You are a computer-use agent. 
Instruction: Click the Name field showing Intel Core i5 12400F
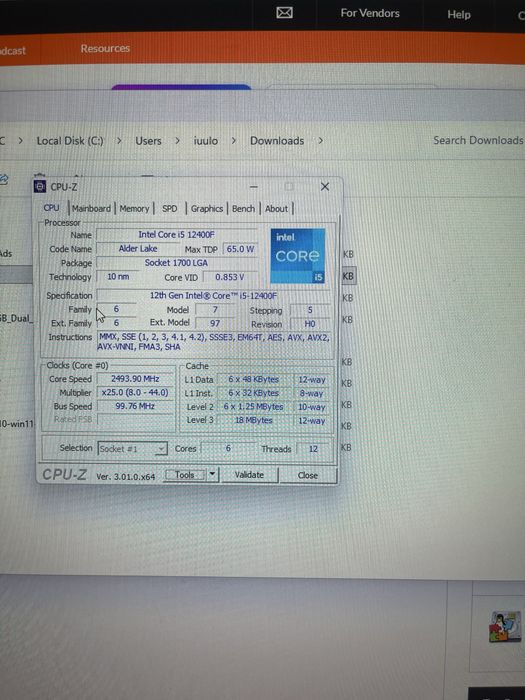176,234
